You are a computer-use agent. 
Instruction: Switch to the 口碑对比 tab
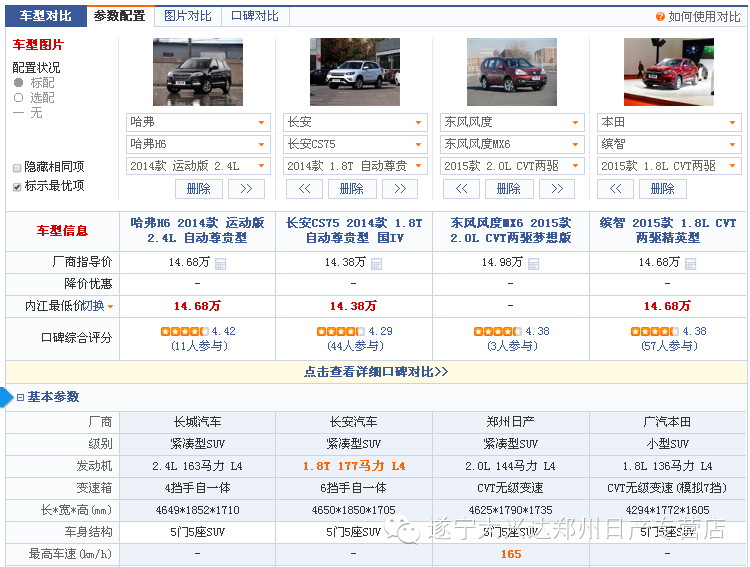coord(255,16)
